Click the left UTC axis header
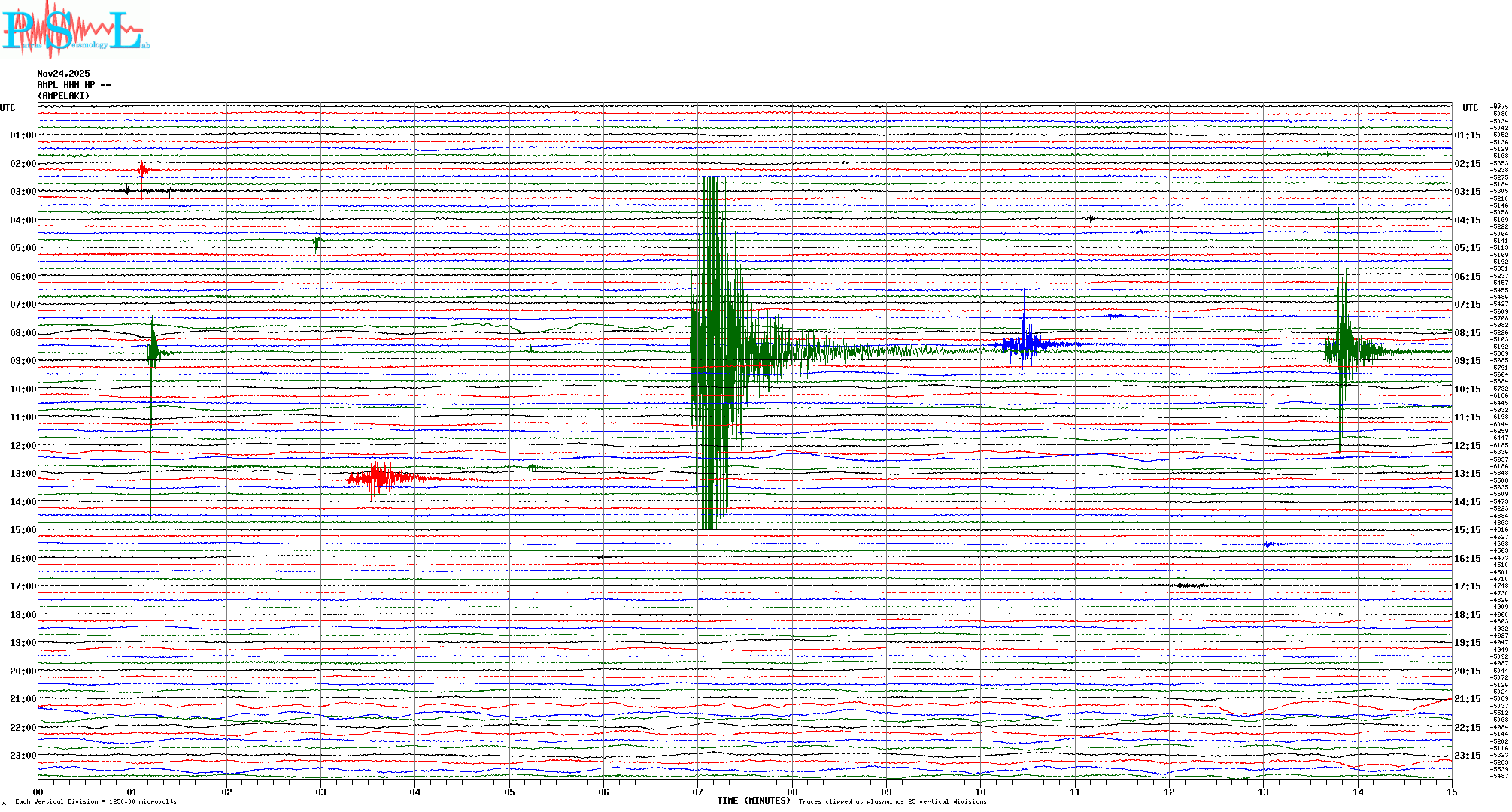 tap(8, 108)
